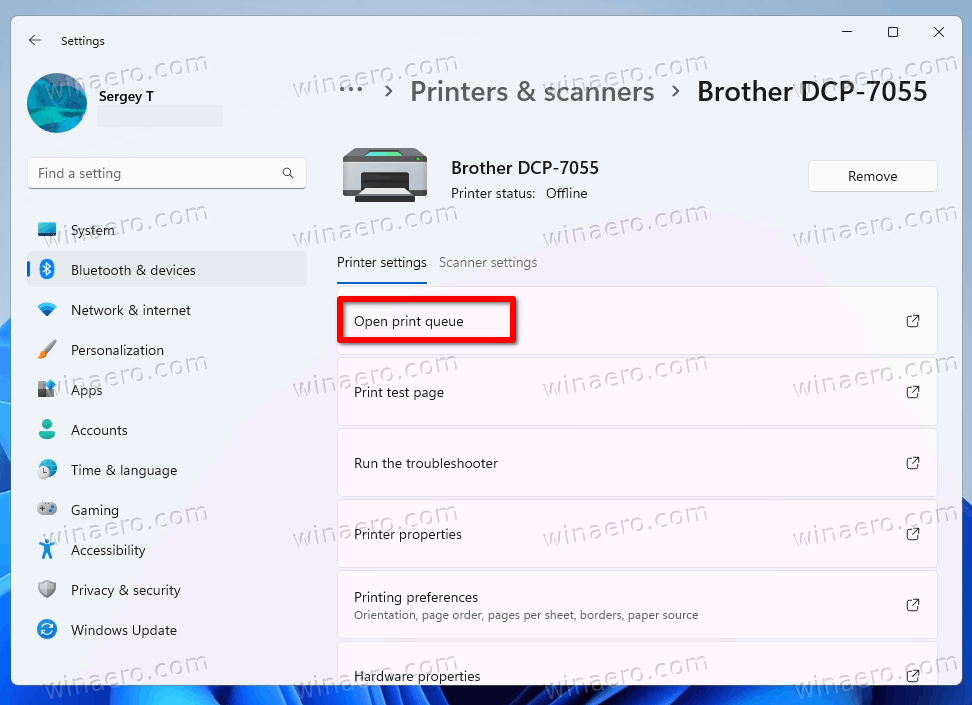This screenshot has width=972, height=705.
Task: Print test page
Action: (x=637, y=392)
